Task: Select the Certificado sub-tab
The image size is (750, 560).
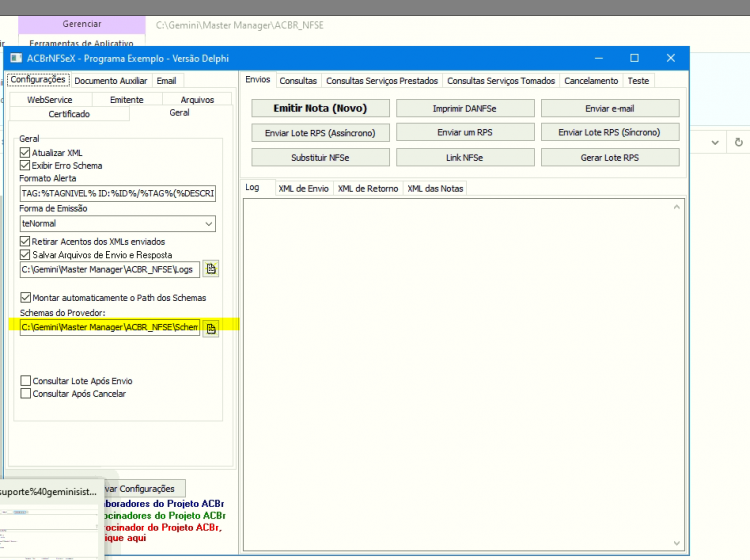Action: coord(69,114)
